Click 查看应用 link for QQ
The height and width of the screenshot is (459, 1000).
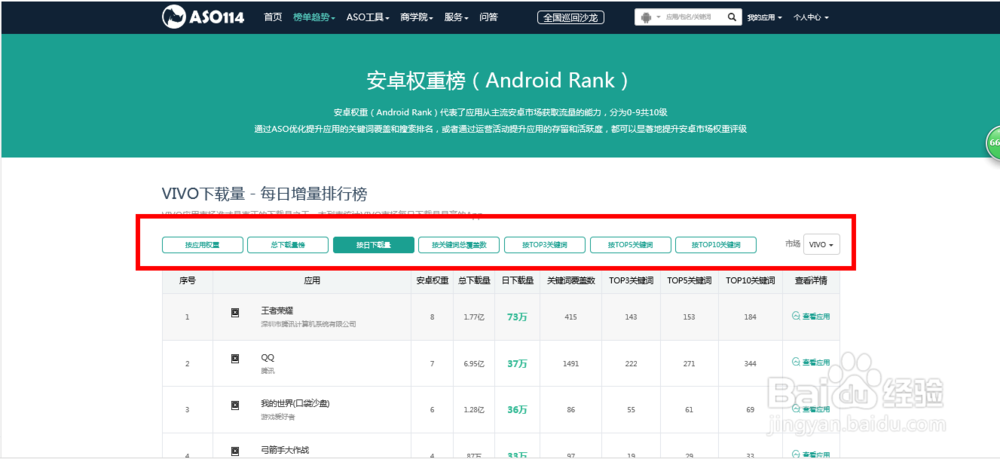tap(811, 362)
